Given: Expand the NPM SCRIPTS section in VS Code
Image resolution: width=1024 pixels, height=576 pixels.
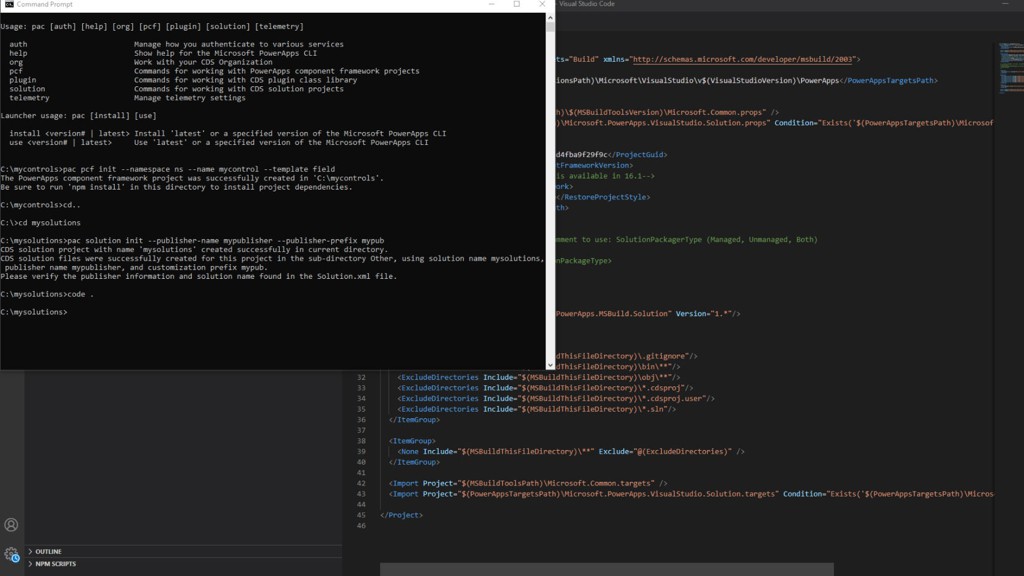Looking at the screenshot, I should [185, 564].
